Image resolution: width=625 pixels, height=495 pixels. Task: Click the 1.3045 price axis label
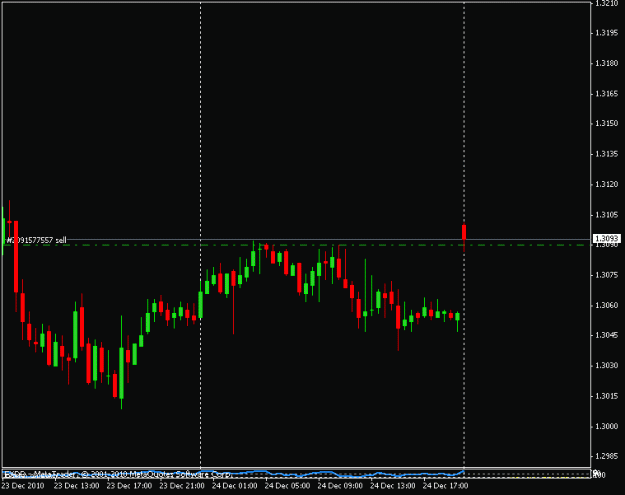pyautogui.click(x=607, y=335)
